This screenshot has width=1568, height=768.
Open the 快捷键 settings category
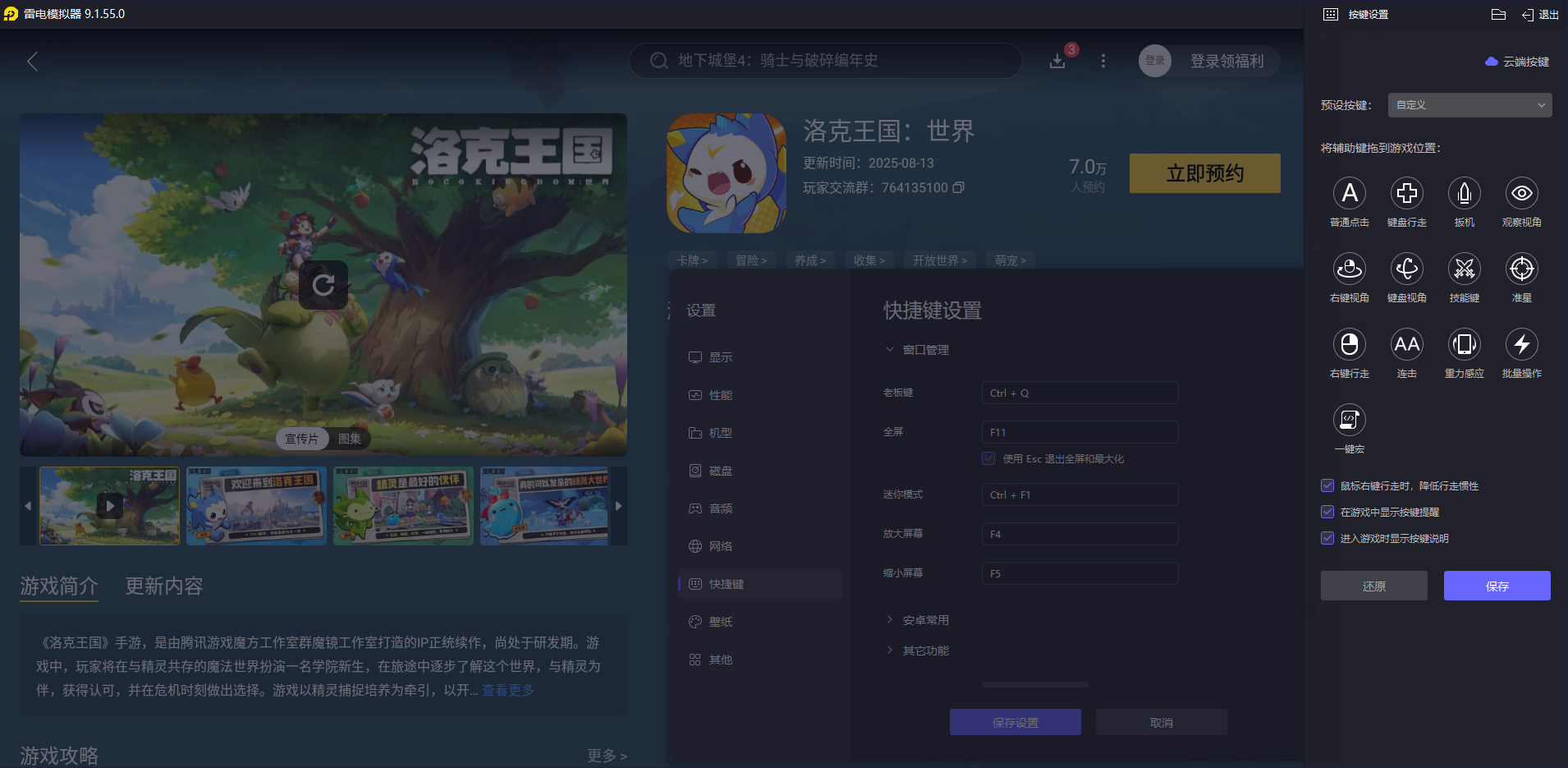[760, 584]
